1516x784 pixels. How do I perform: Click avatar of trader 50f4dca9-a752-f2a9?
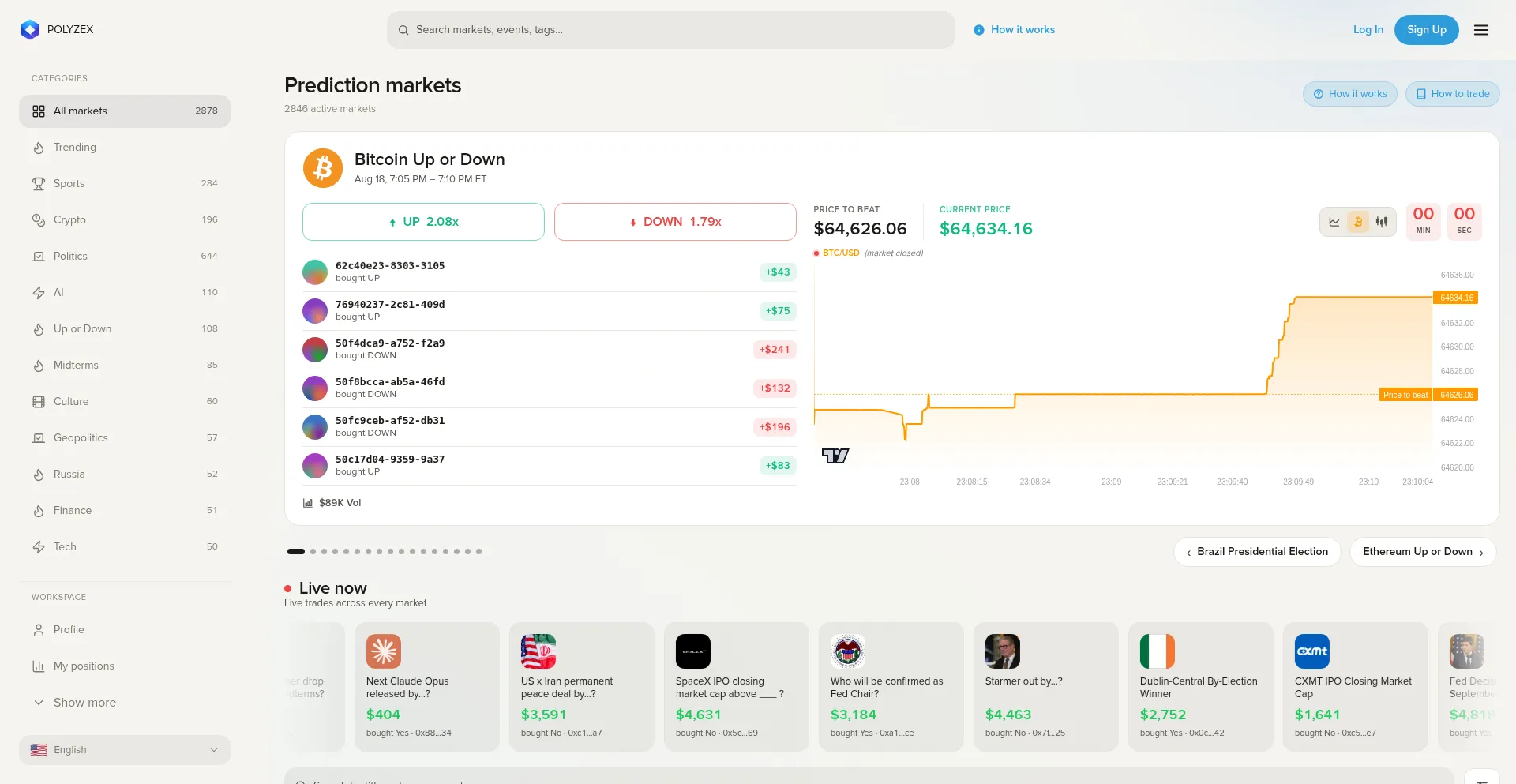pyautogui.click(x=315, y=350)
